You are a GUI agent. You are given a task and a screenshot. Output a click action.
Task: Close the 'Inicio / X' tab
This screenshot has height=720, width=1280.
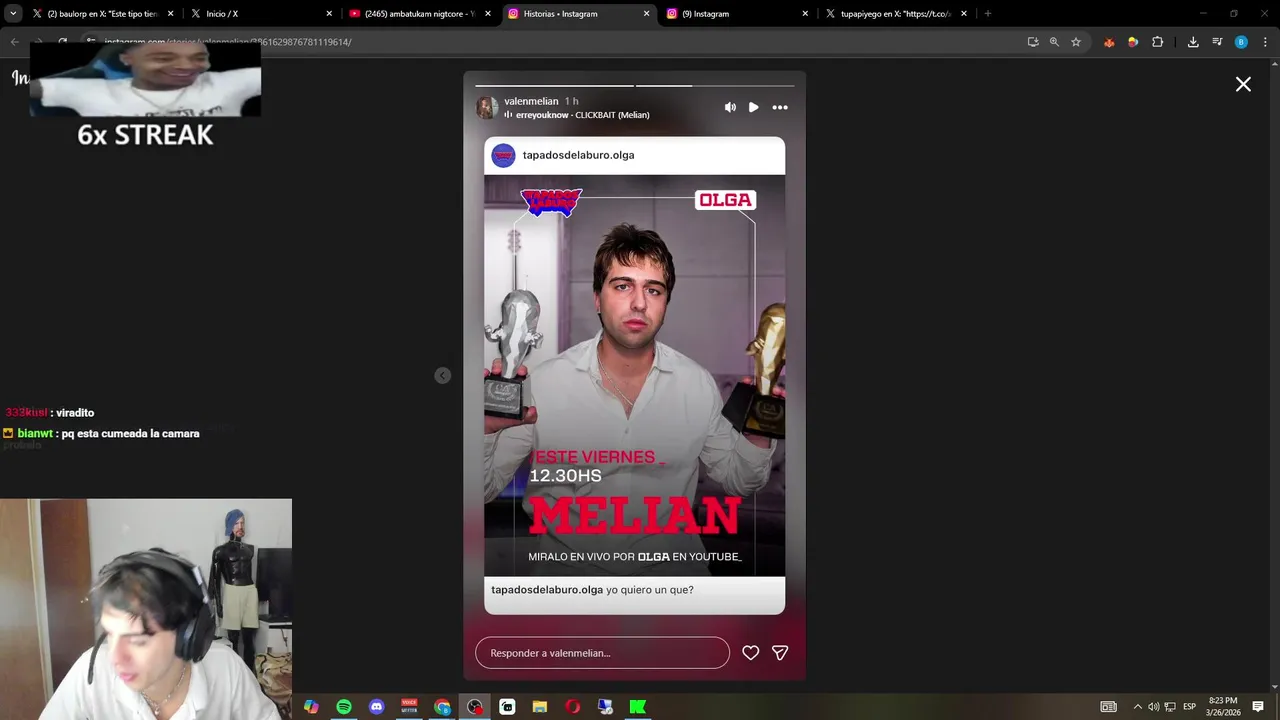point(329,14)
